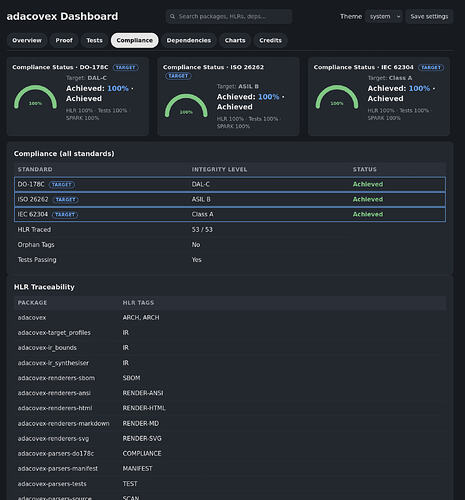The width and height of the screenshot is (465, 500).
Task: Open the Proof tab
Action: tap(64, 40)
